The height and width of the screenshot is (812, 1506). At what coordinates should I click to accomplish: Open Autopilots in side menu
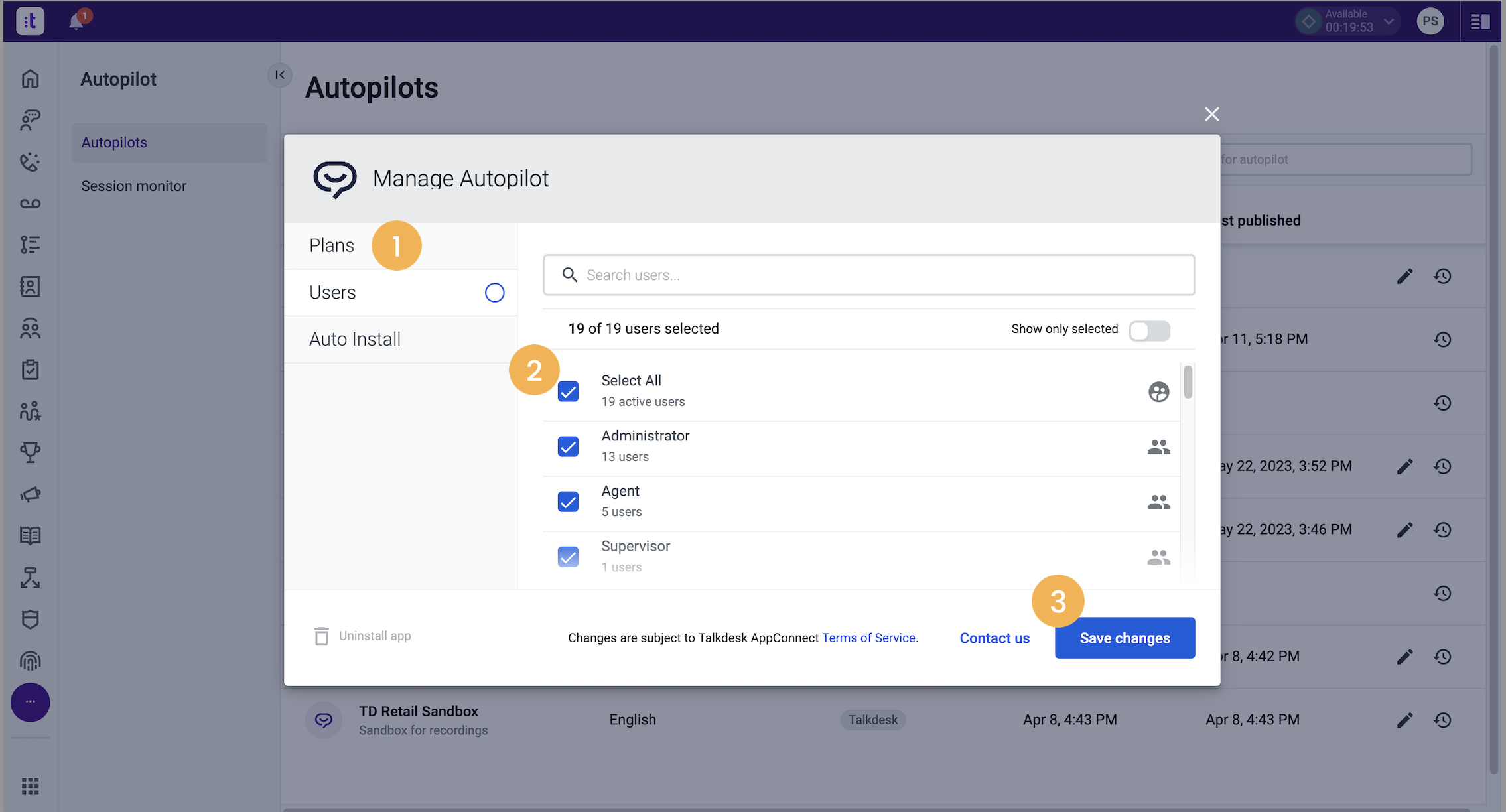(x=169, y=143)
